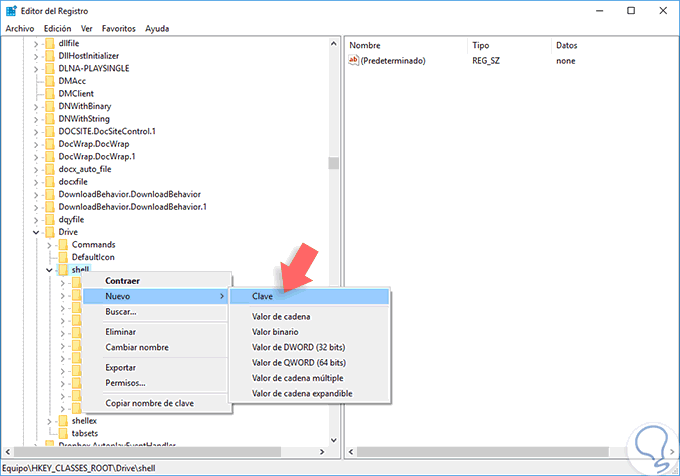Screen dimensions: 680x476
Task: Click the tree pane vertical scrollbar thumb
Action: point(333,163)
